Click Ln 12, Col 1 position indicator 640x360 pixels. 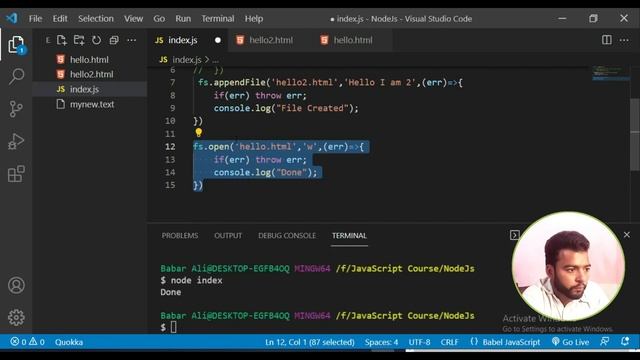point(309,342)
